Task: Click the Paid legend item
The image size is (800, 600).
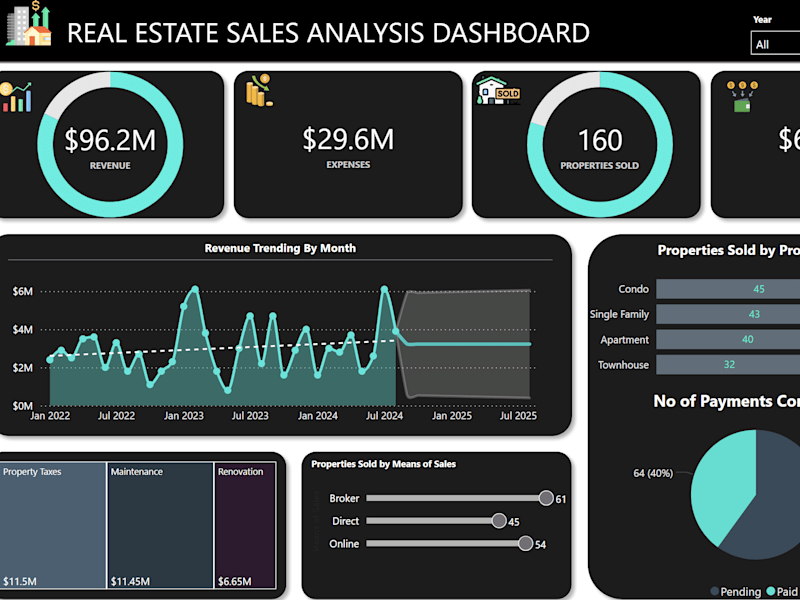Action: tap(782, 592)
